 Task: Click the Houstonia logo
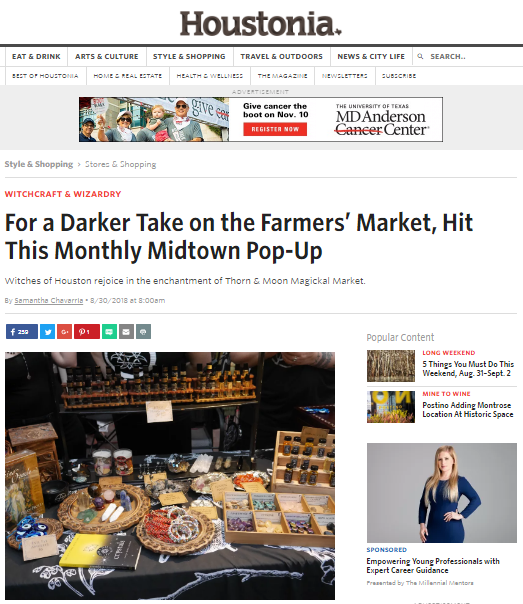tap(261, 23)
